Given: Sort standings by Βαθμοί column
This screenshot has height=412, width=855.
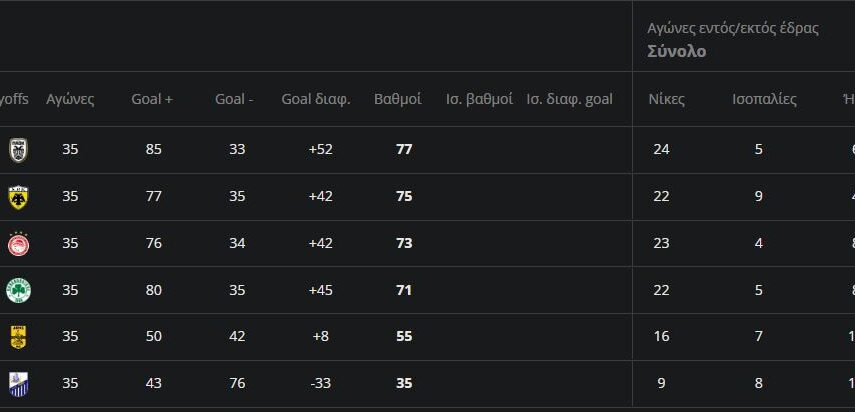Looking at the screenshot, I should point(397,99).
